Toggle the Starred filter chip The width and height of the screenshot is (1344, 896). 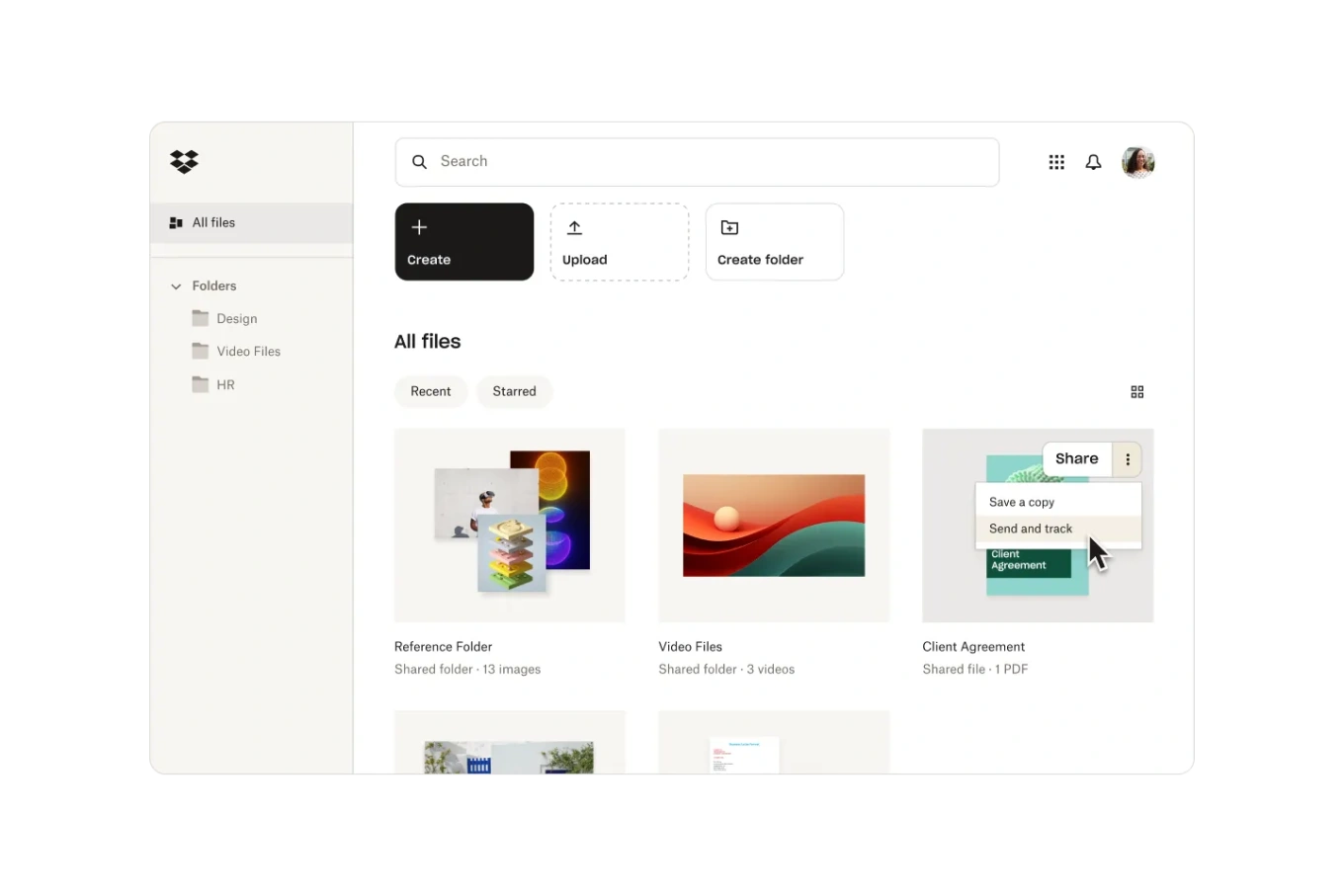514,391
